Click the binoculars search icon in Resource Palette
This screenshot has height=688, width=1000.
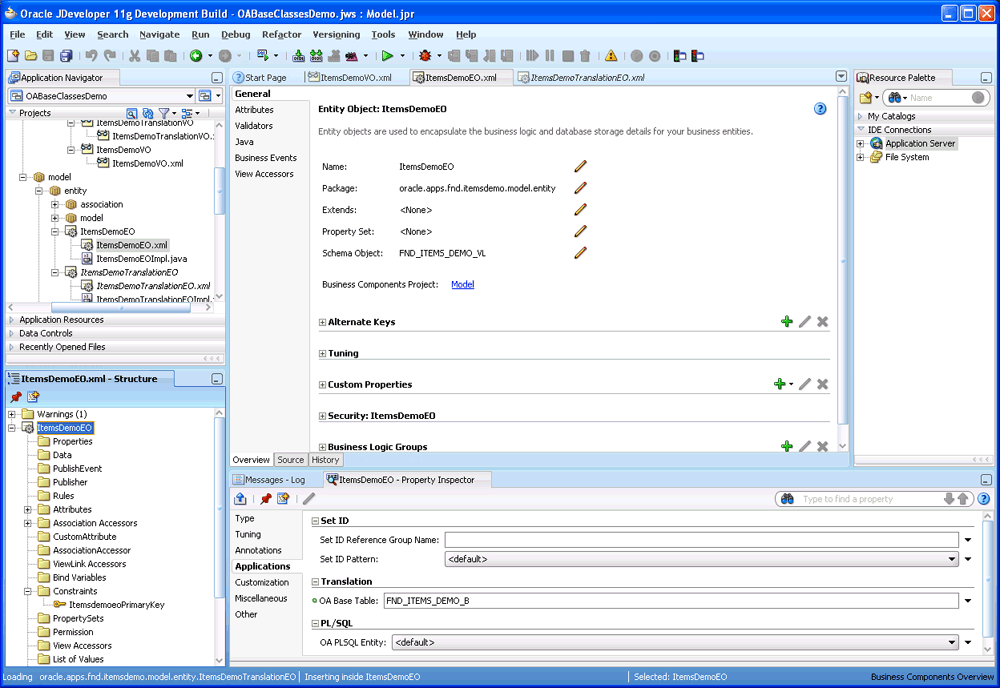point(895,98)
